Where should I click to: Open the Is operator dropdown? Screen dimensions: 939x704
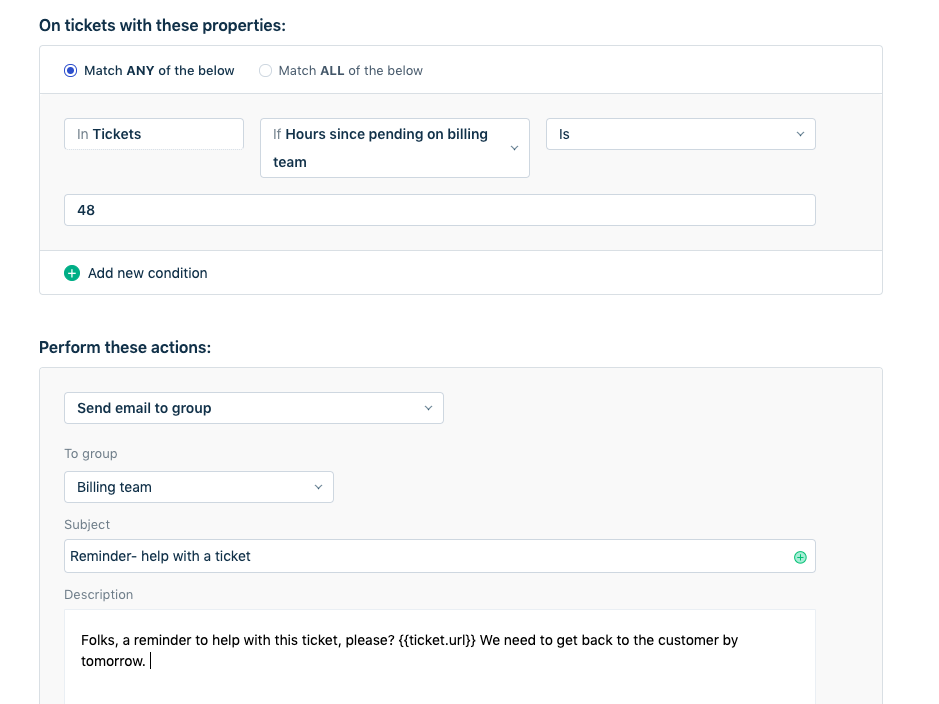tap(681, 134)
